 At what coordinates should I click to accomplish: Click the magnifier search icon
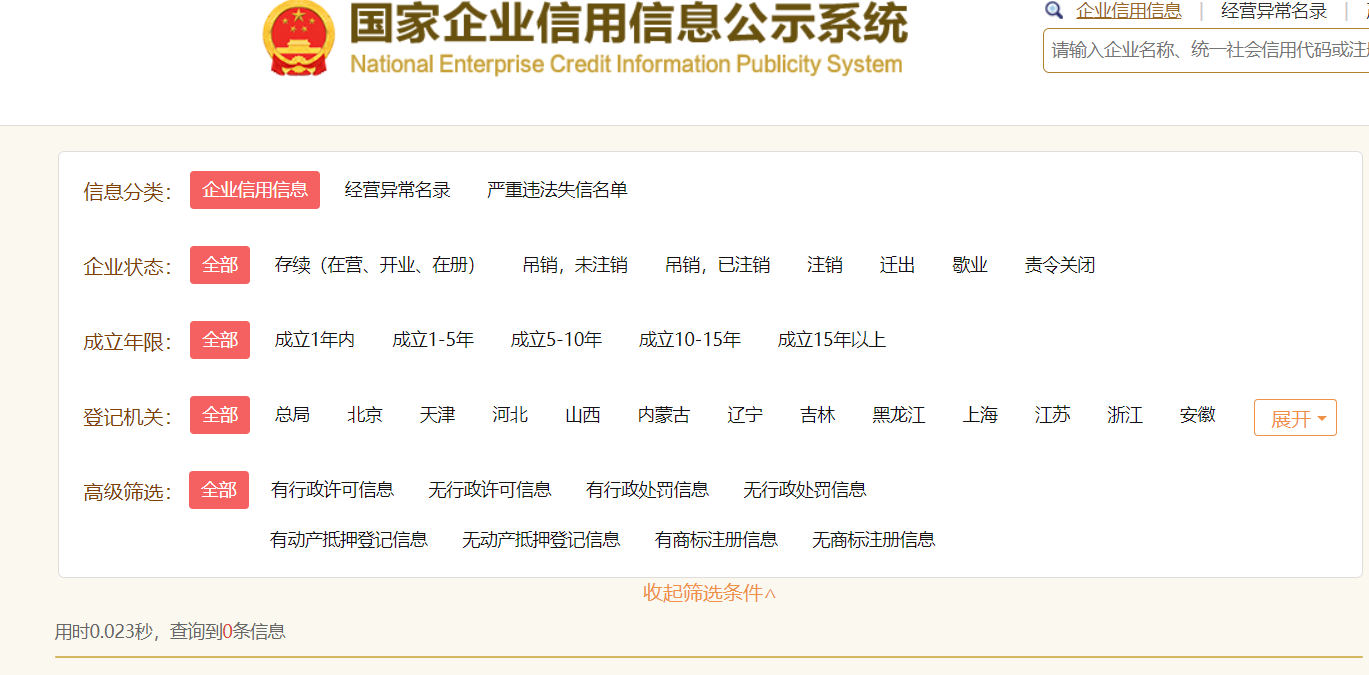[1053, 11]
